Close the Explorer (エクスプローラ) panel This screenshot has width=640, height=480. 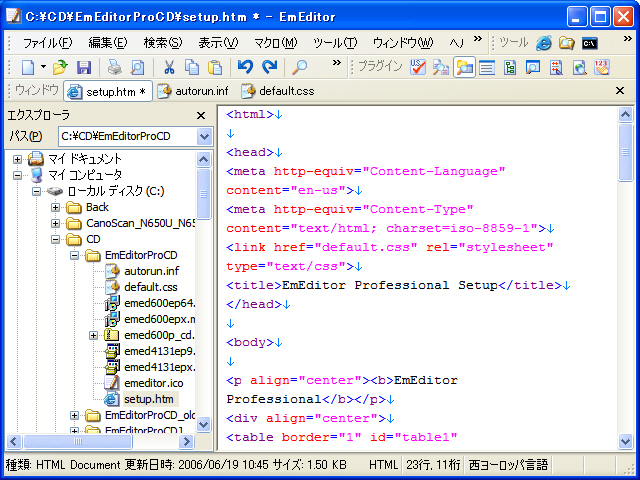201,116
